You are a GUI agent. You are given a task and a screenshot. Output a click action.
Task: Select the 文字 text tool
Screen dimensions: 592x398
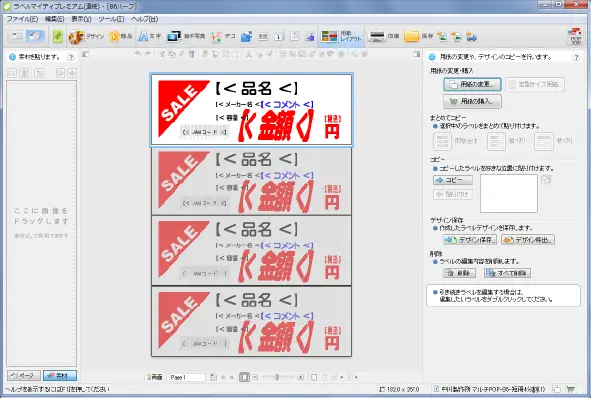click(150, 37)
